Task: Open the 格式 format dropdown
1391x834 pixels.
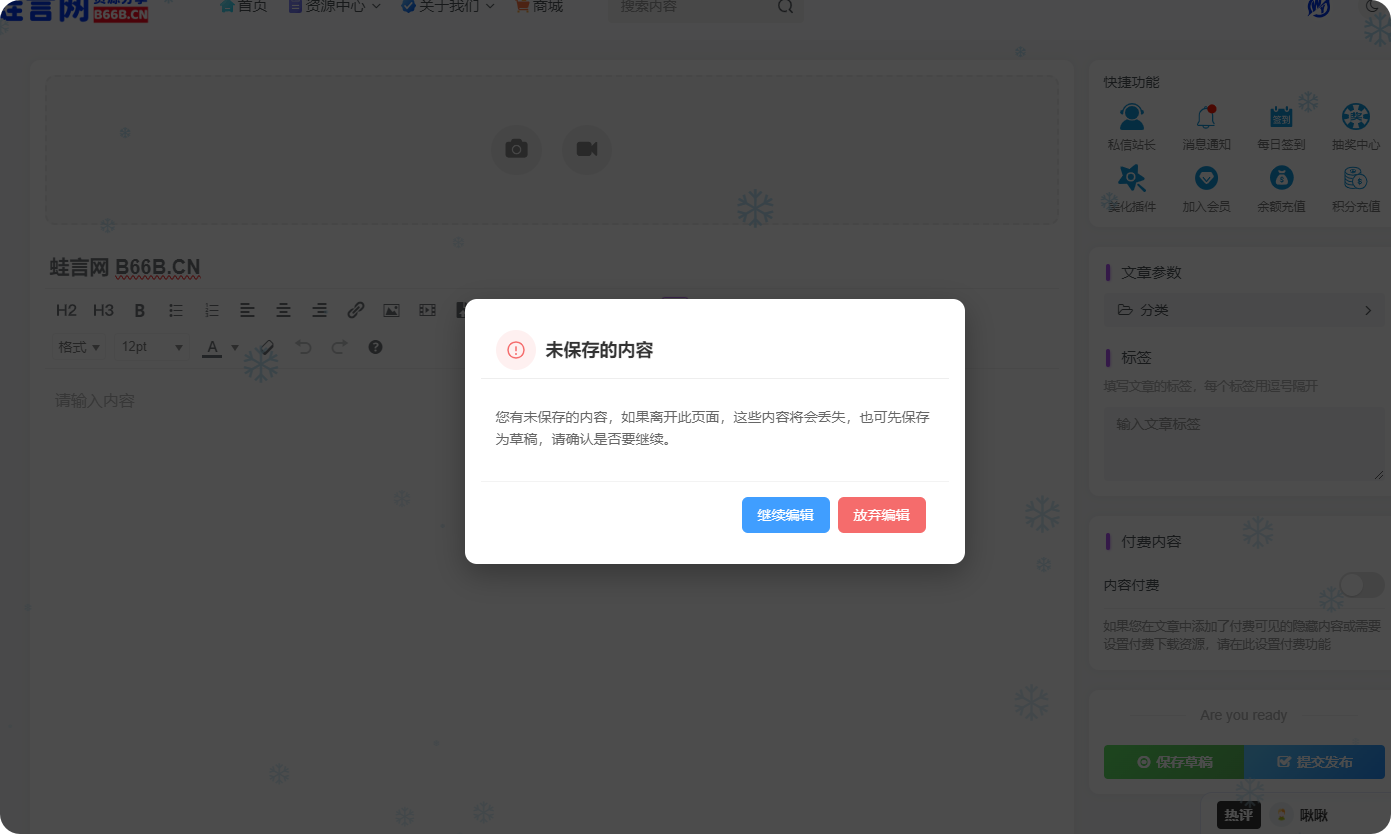Action: (x=78, y=347)
